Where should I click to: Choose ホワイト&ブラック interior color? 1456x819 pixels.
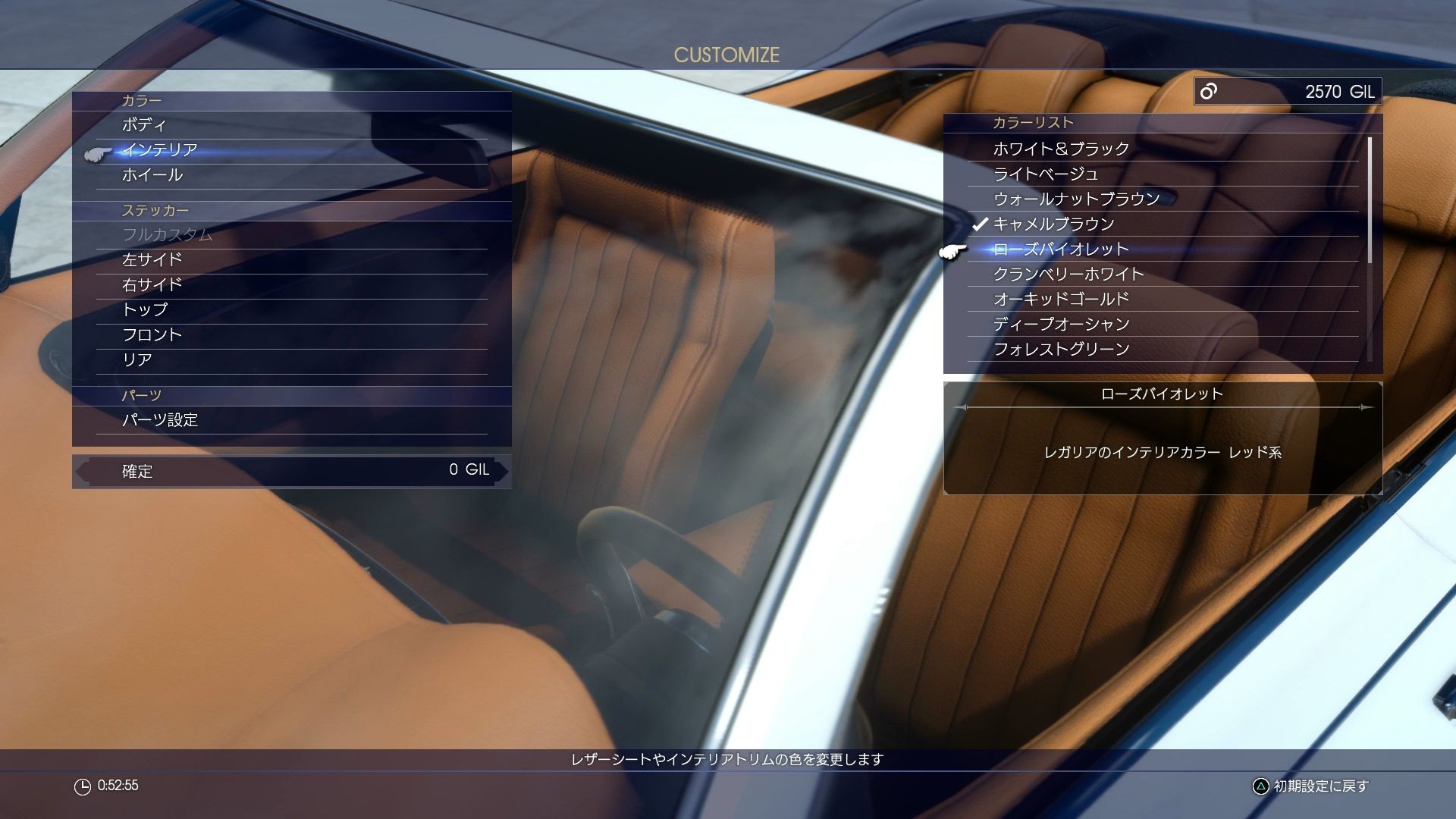point(1163,149)
